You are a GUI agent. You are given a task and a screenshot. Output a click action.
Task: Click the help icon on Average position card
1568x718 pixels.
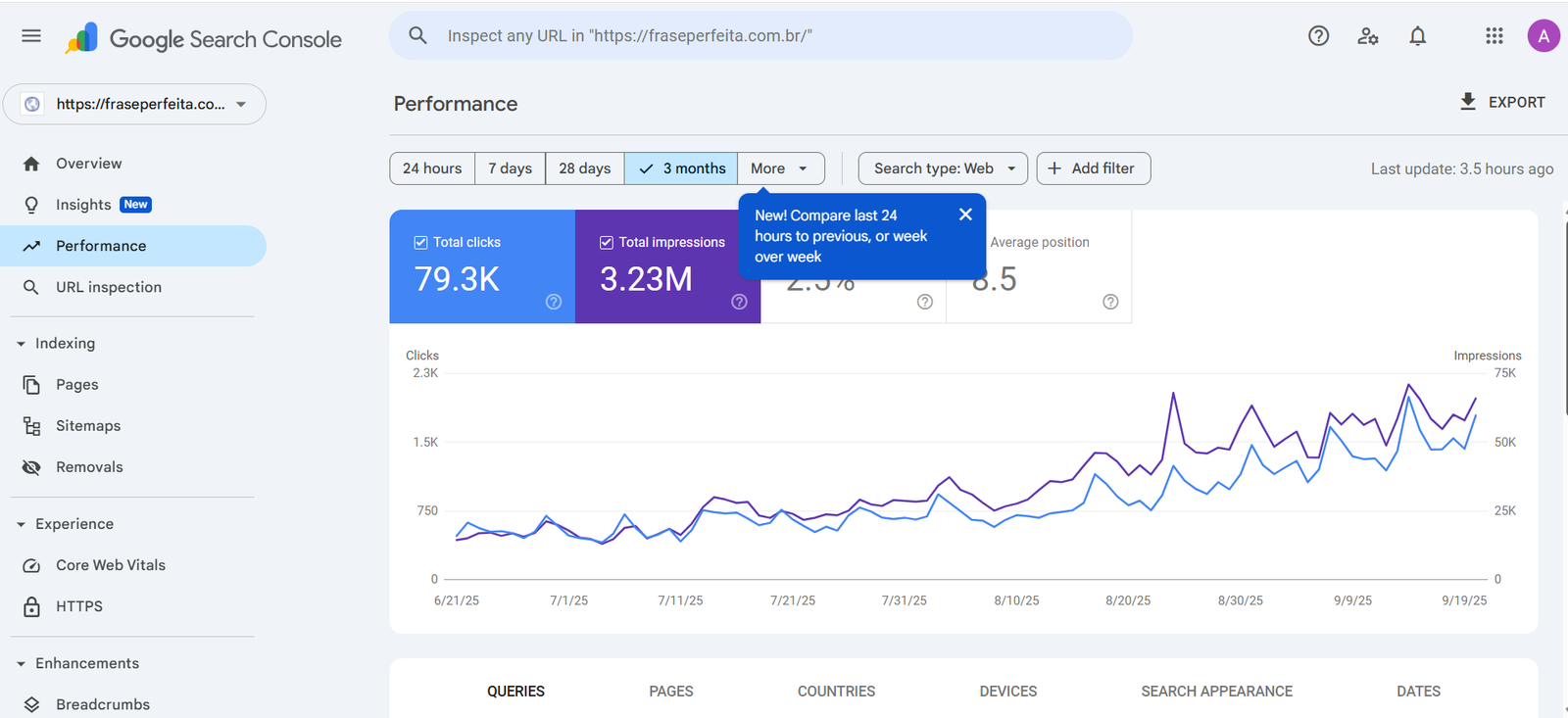pyautogui.click(x=1110, y=302)
